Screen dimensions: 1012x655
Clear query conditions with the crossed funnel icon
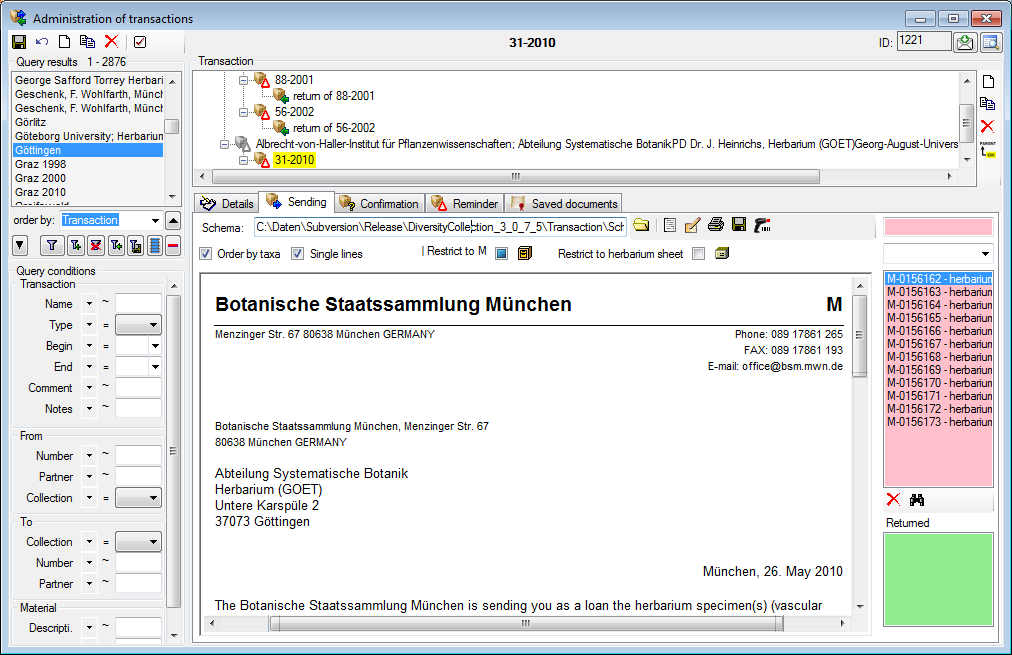(96, 245)
